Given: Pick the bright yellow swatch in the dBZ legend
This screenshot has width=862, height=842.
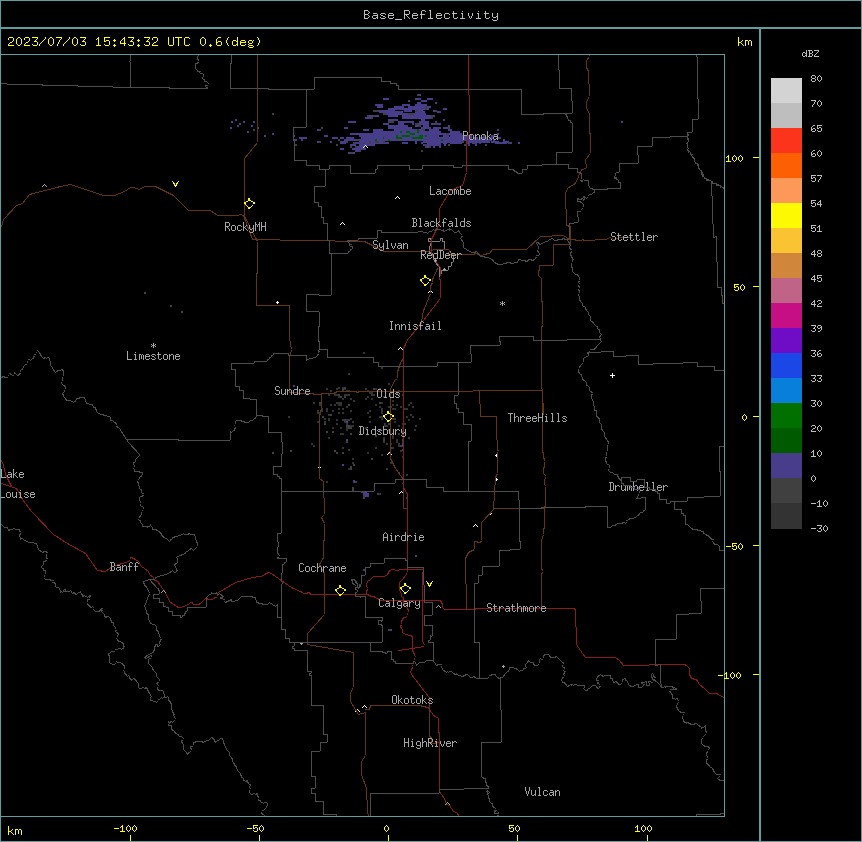Looking at the screenshot, I should pyautogui.click(x=786, y=215).
